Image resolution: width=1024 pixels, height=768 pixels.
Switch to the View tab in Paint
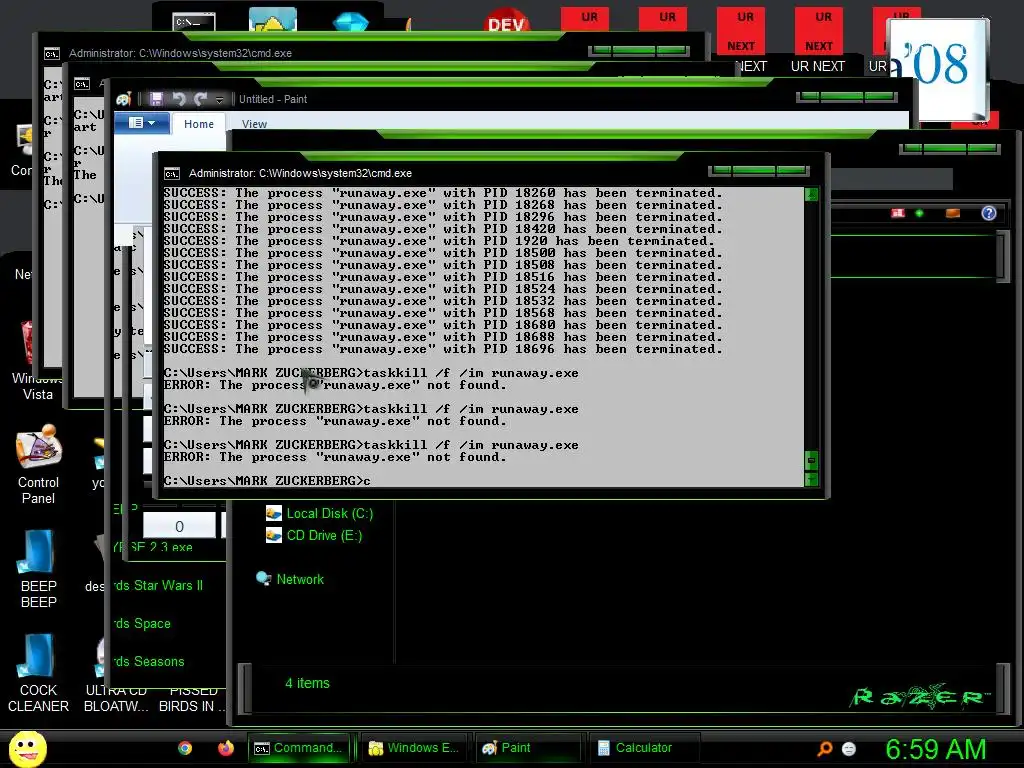[254, 123]
